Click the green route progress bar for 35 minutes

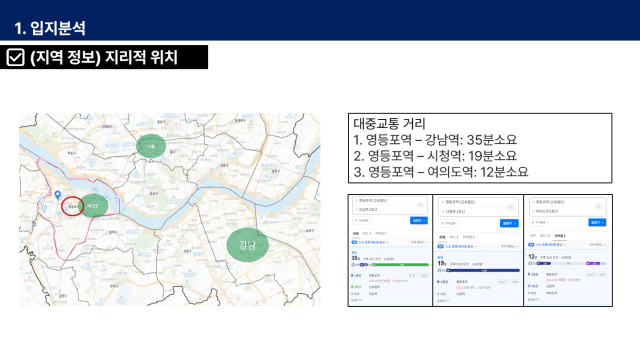(x=401, y=265)
